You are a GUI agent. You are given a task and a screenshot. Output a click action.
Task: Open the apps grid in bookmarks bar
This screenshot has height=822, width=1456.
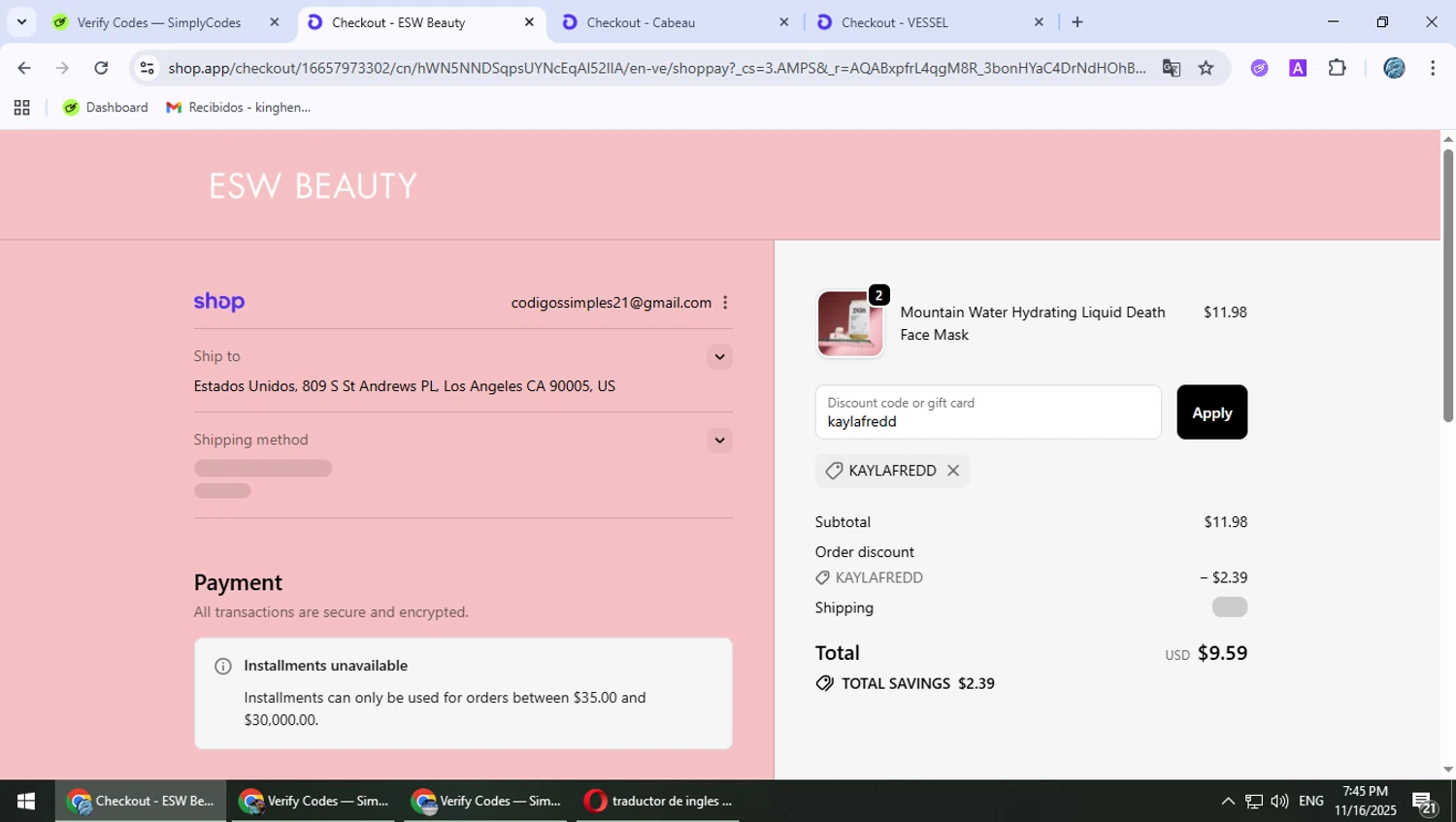pyautogui.click(x=21, y=108)
